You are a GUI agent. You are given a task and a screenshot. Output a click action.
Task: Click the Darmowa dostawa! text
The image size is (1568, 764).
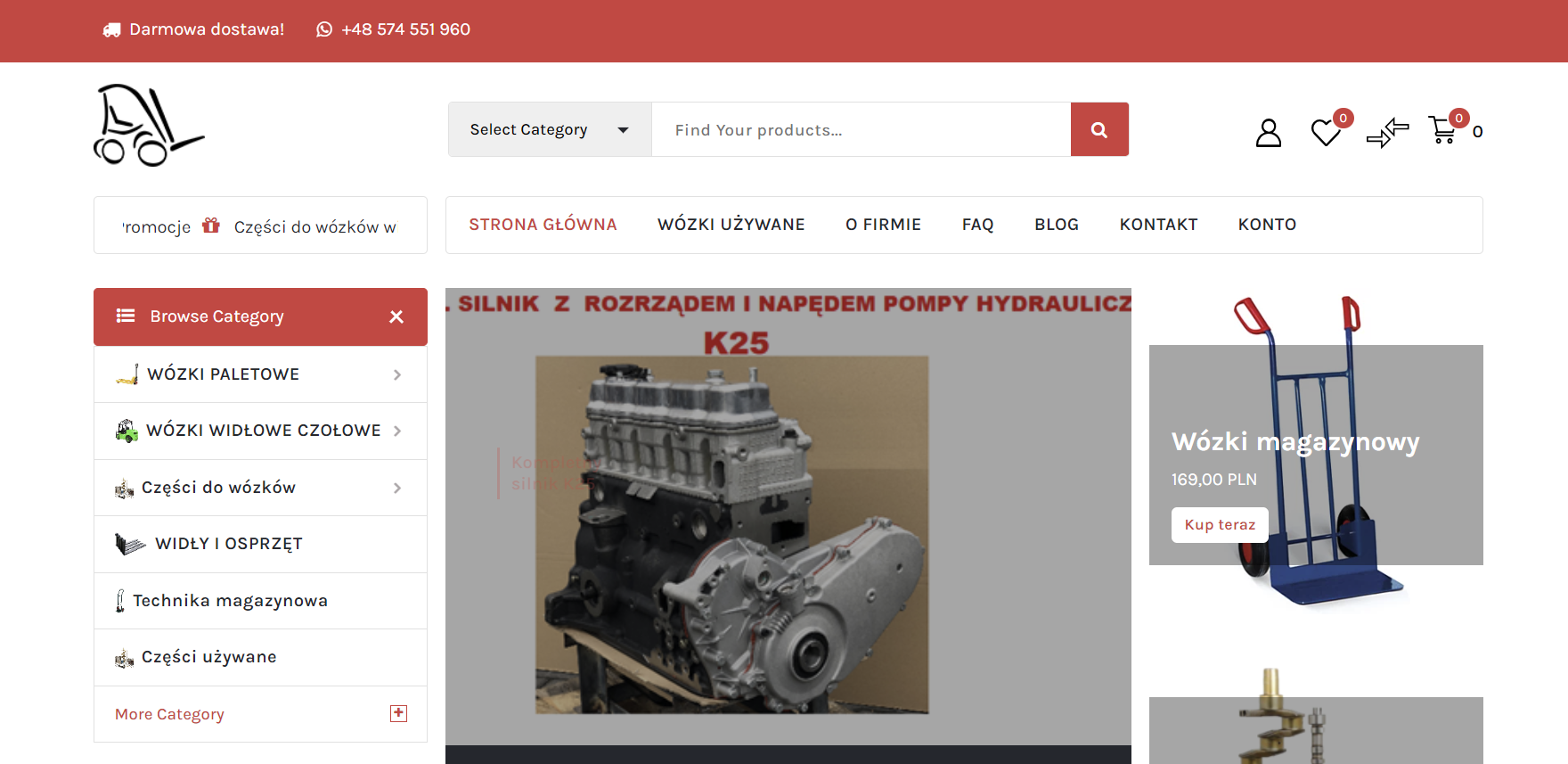click(x=207, y=29)
